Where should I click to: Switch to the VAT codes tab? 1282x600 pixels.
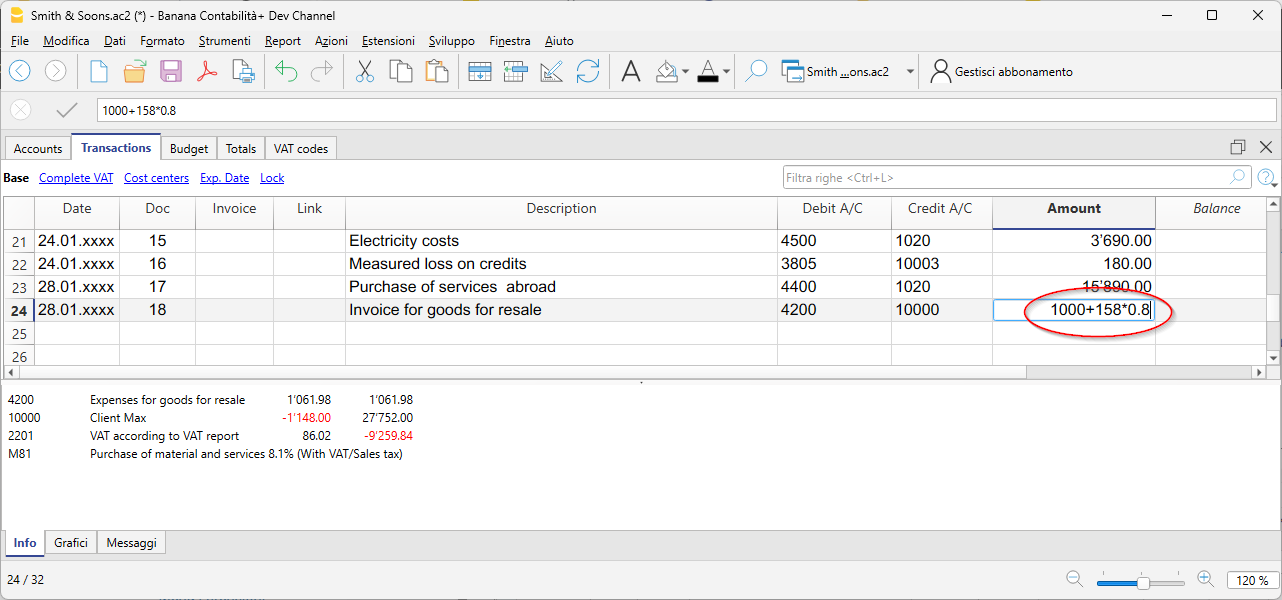click(301, 148)
